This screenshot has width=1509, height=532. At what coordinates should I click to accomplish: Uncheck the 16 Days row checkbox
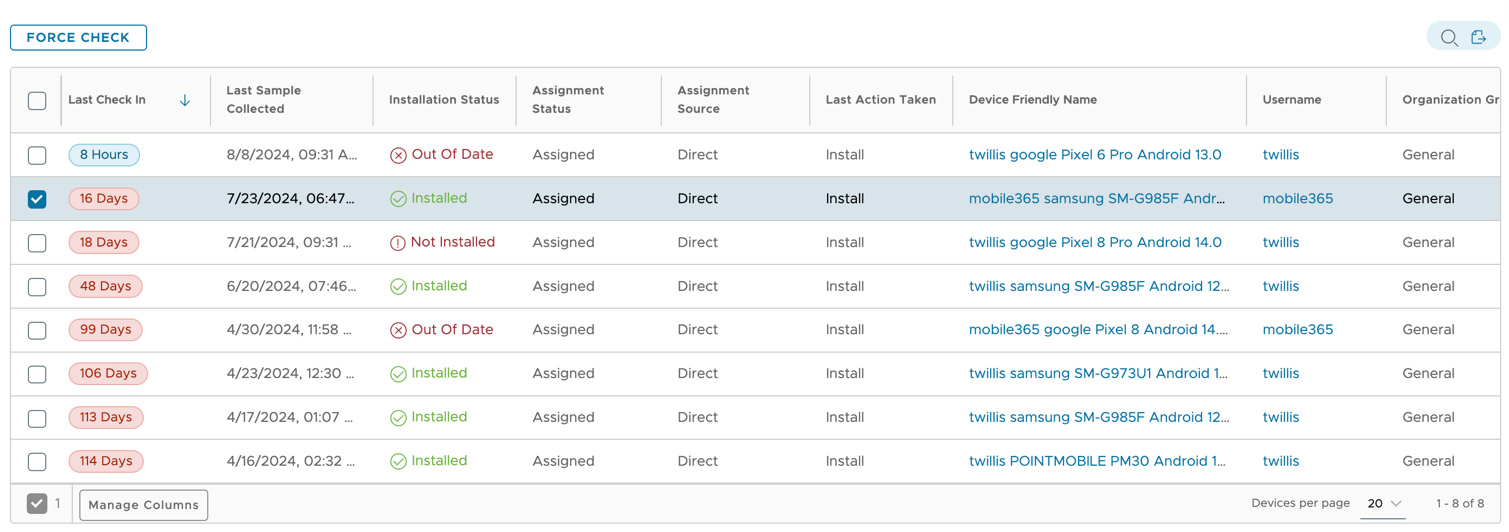(37, 199)
